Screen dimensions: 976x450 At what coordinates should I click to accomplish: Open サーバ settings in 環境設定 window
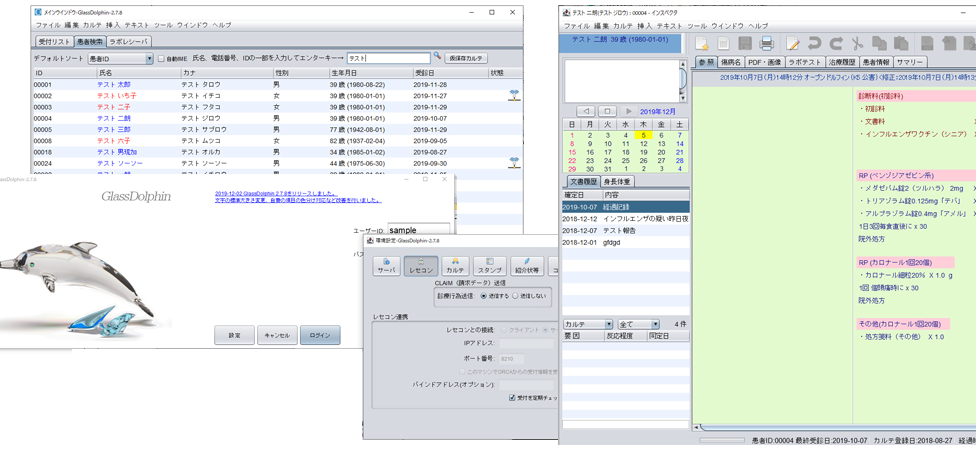point(386,266)
